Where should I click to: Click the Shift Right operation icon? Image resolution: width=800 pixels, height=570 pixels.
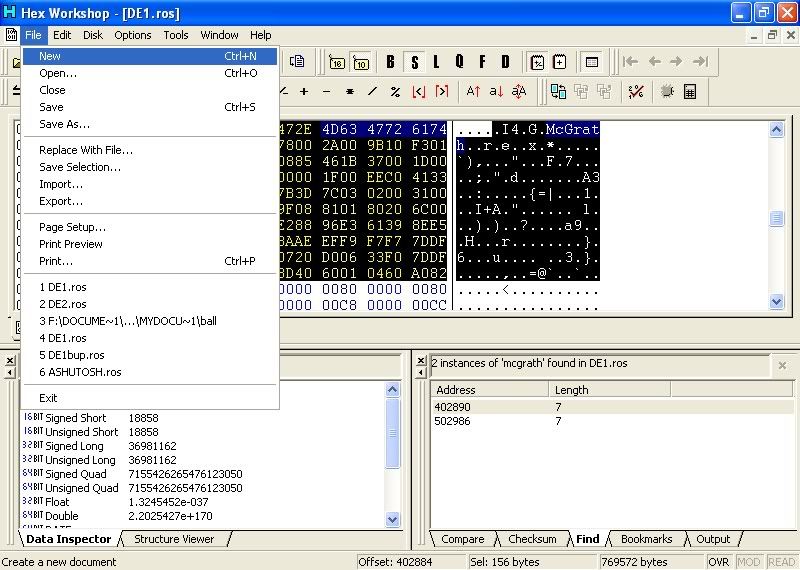442,92
